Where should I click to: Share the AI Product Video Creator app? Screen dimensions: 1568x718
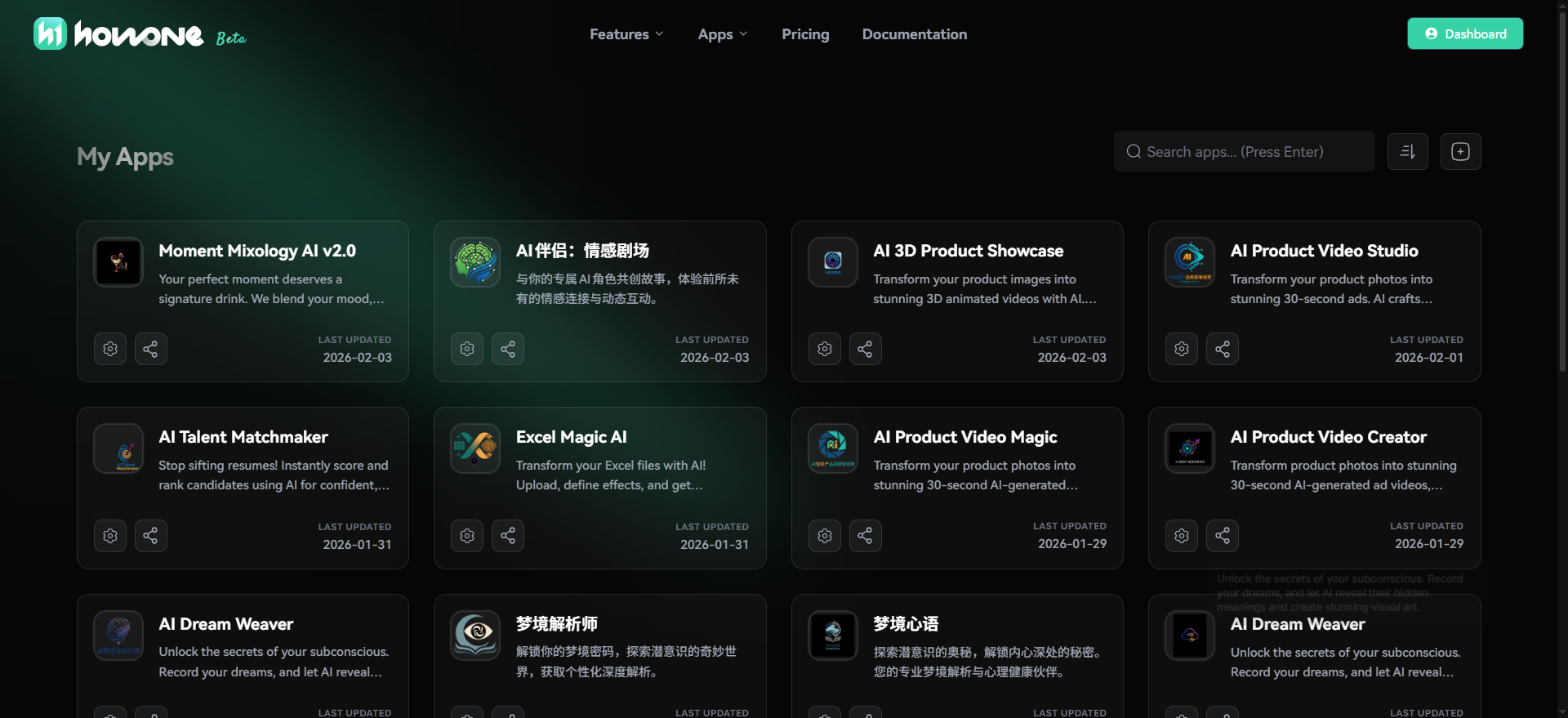coord(1223,536)
